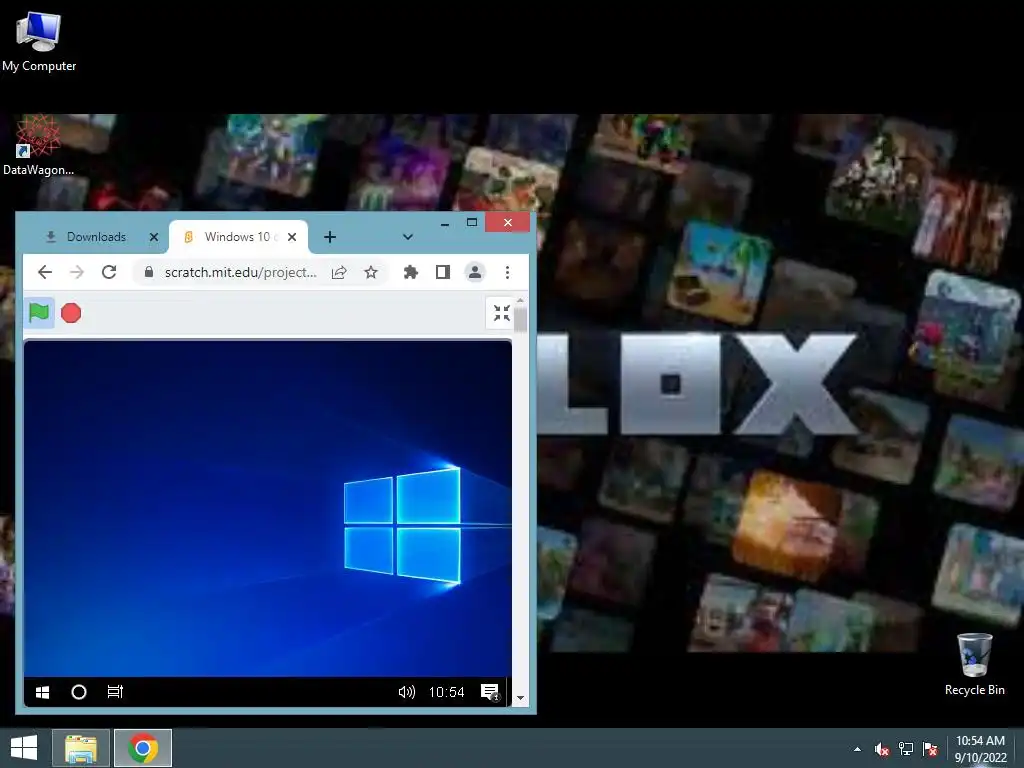Click the padlock site info icon
The image size is (1024, 768).
[149, 272]
